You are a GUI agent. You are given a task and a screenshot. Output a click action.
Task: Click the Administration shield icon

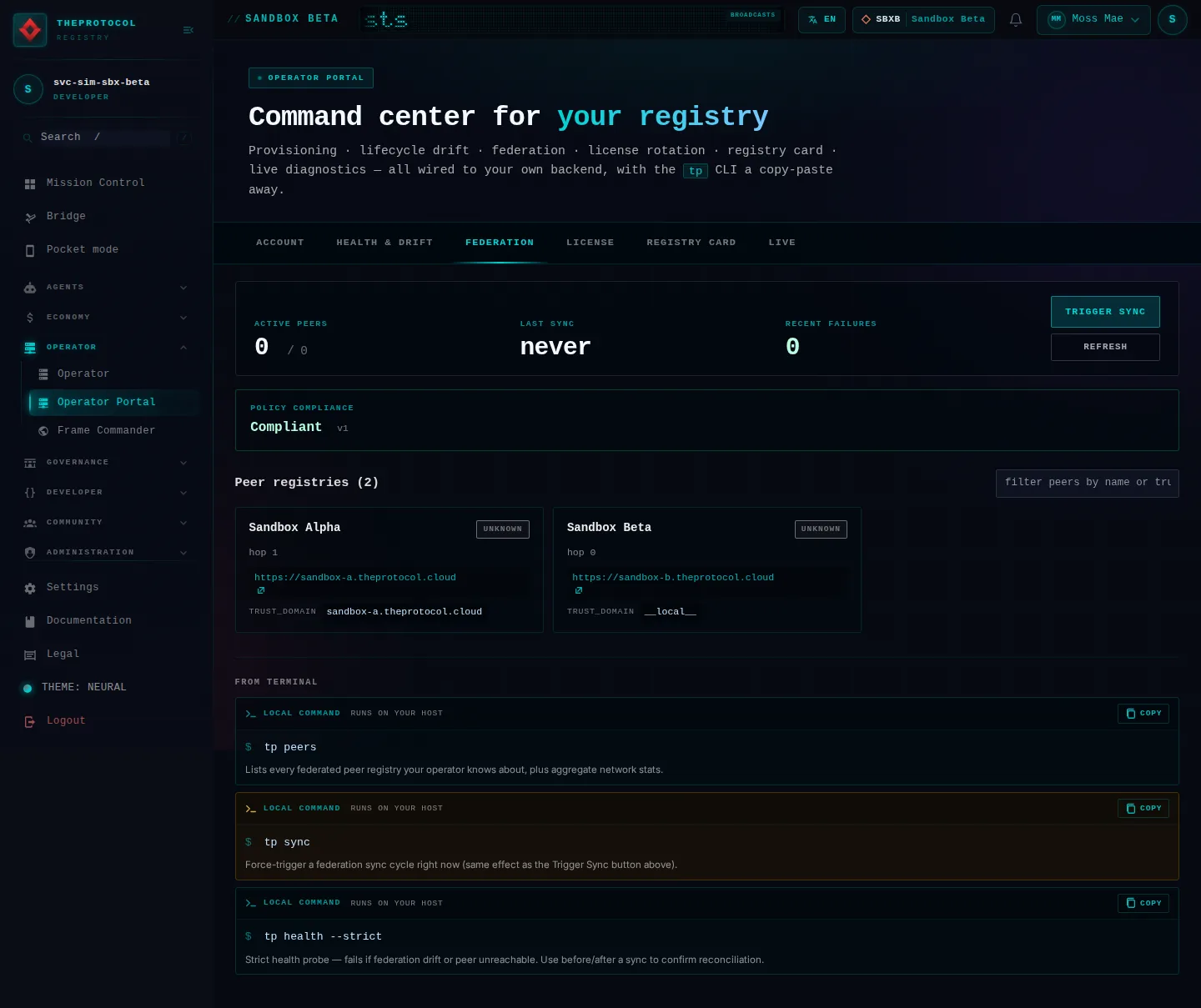(x=30, y=553)
